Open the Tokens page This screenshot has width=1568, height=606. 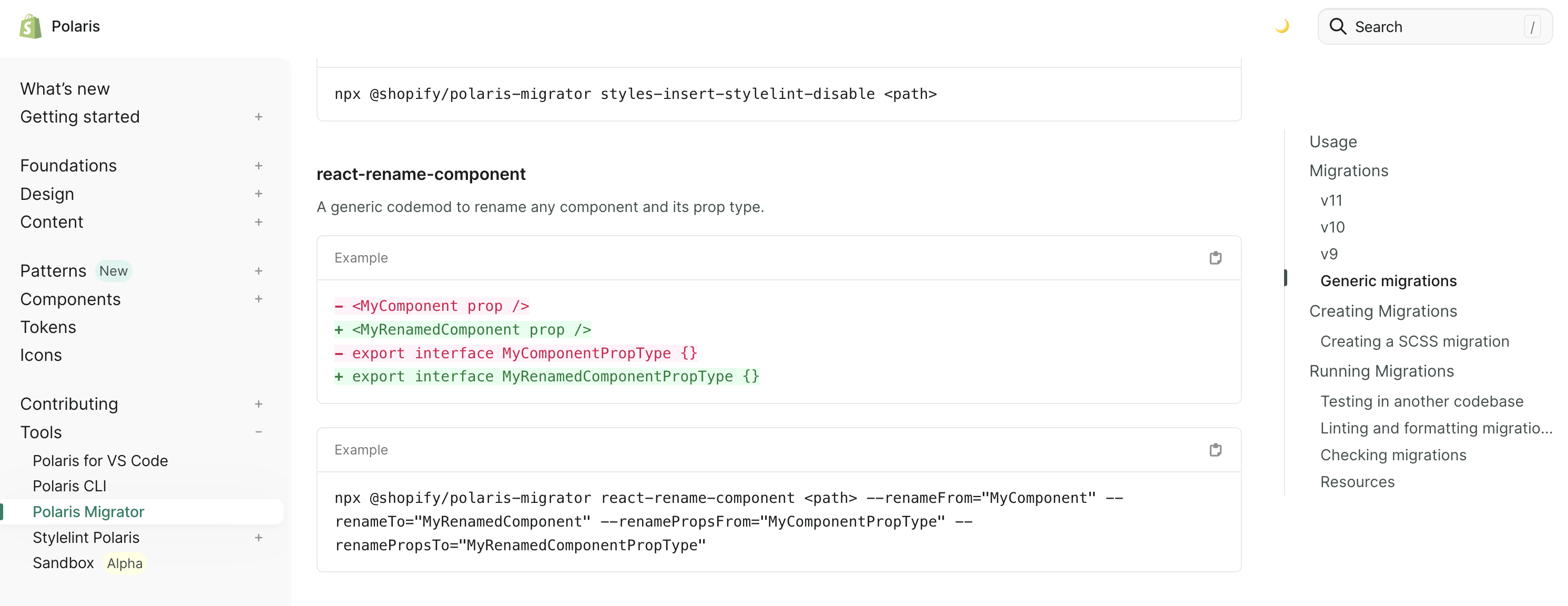(48, 327)
